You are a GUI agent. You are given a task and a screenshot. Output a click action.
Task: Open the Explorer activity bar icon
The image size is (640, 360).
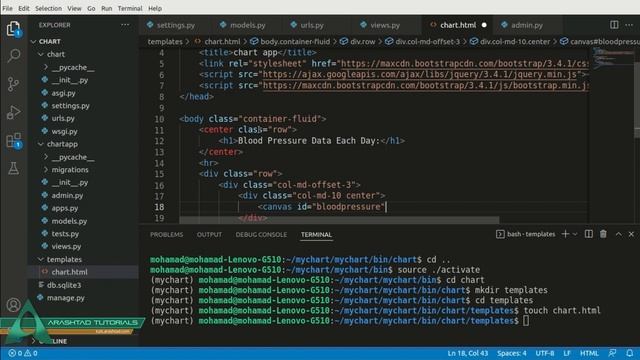(13, 29)
